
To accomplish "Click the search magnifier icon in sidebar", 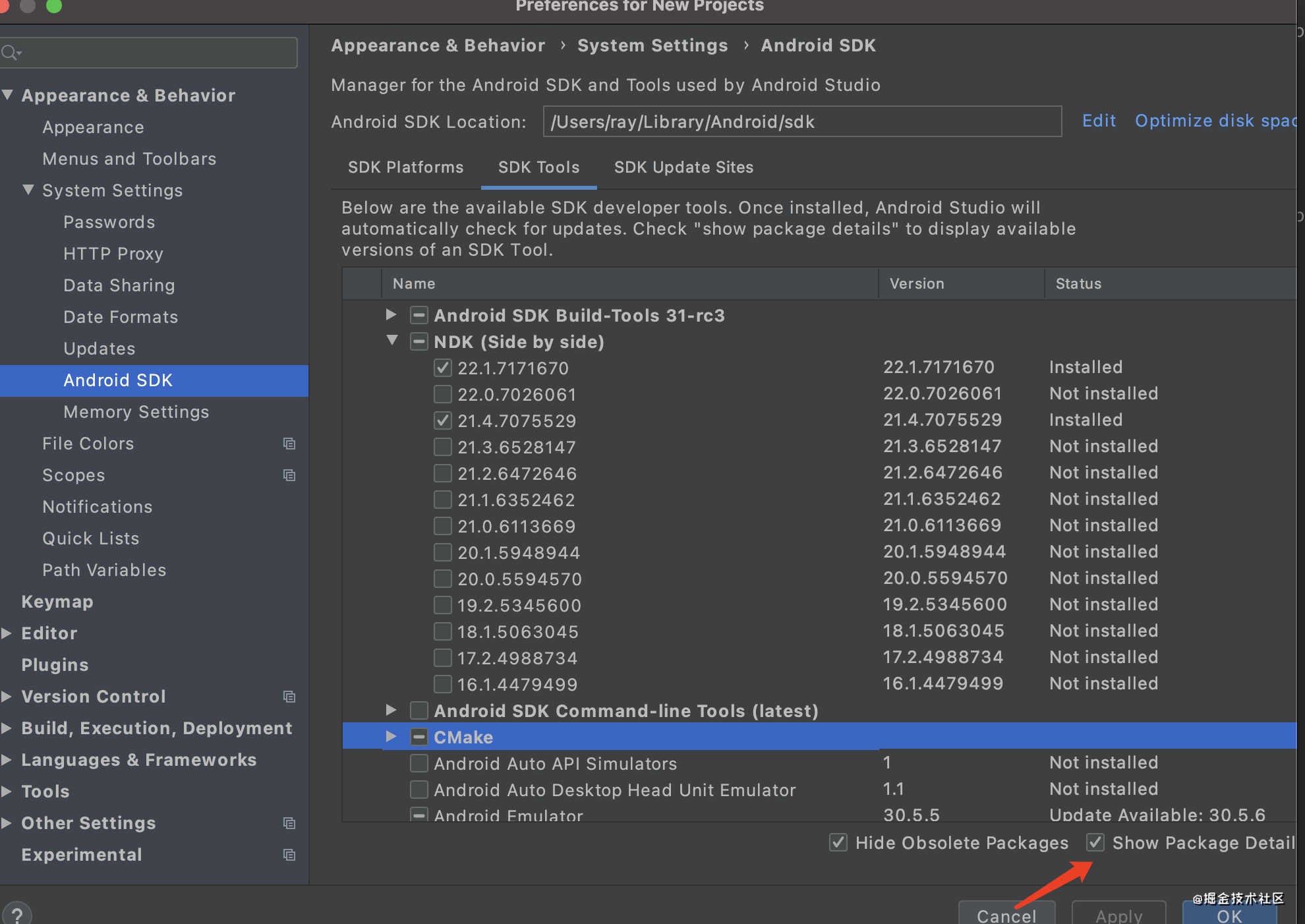I will coord(11,53).
